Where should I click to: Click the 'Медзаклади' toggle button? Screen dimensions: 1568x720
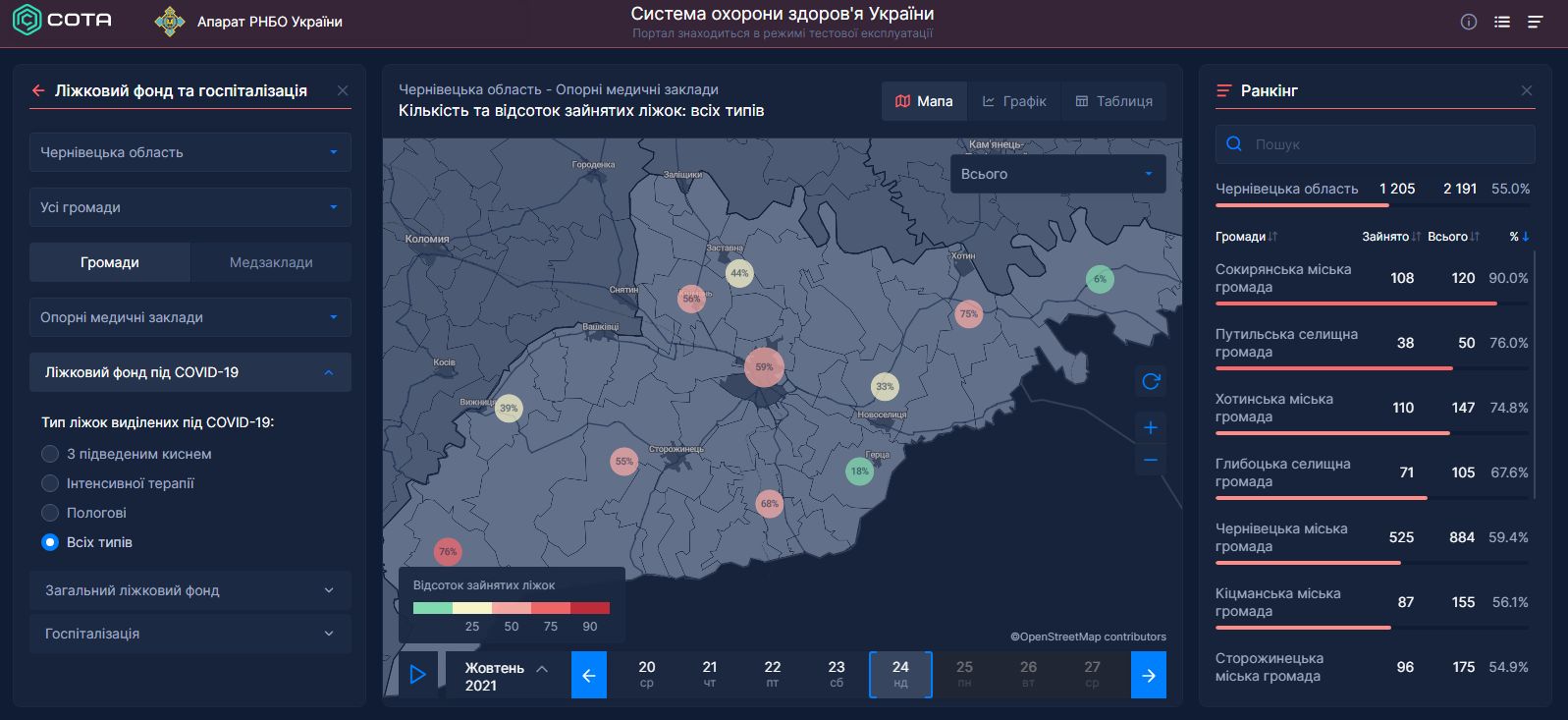coord(271,262)
